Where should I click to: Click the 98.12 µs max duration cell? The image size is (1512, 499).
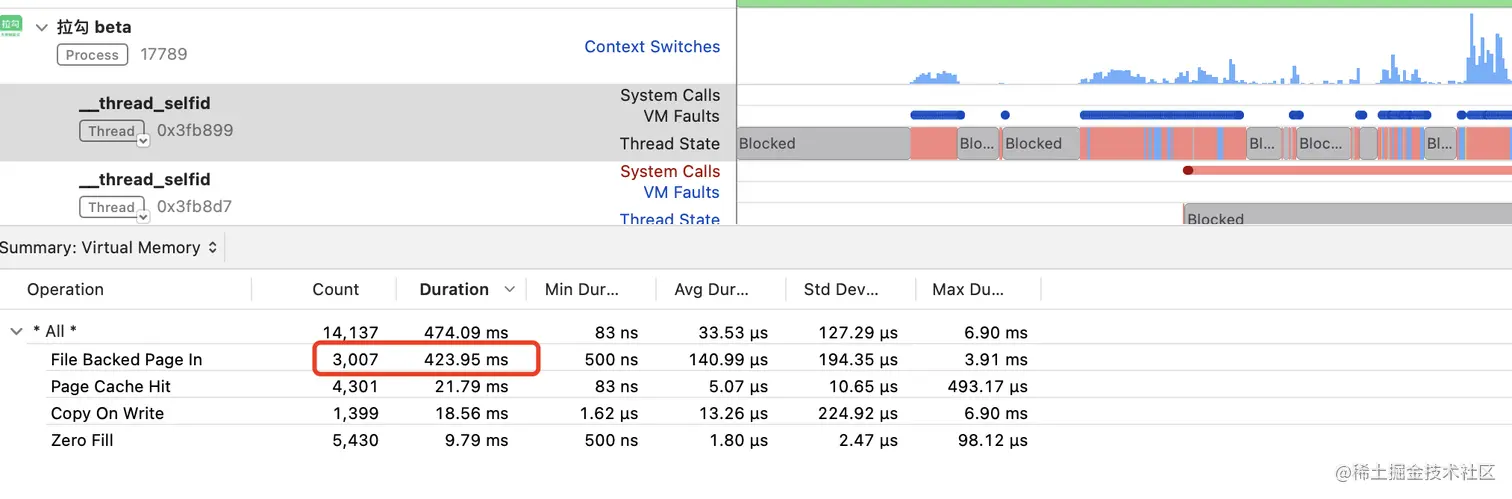point(992,440)
